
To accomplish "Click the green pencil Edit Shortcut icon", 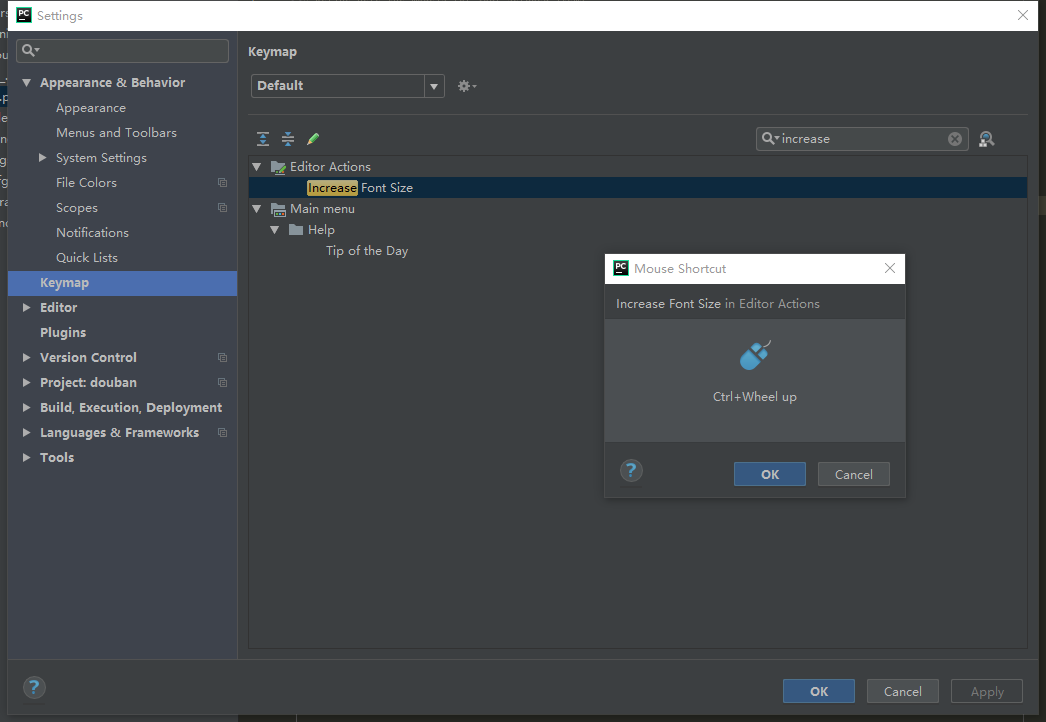I will [x=312, y=138].
